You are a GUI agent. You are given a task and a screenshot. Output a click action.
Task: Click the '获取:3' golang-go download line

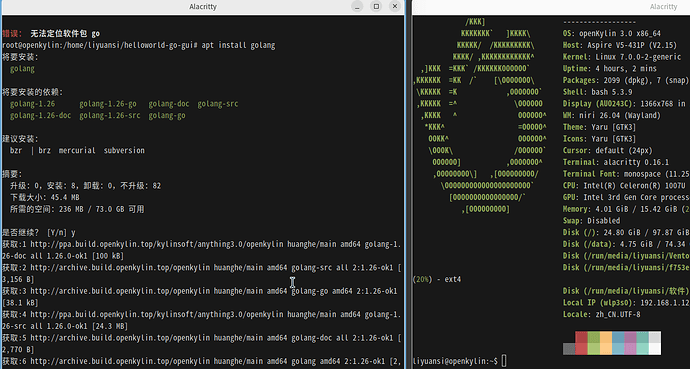pyautogui.click(x=200, y=291)
